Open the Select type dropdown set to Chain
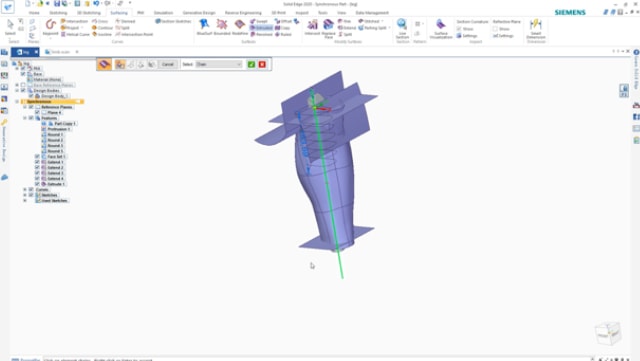The image size is (640, 361). (219, 65)
